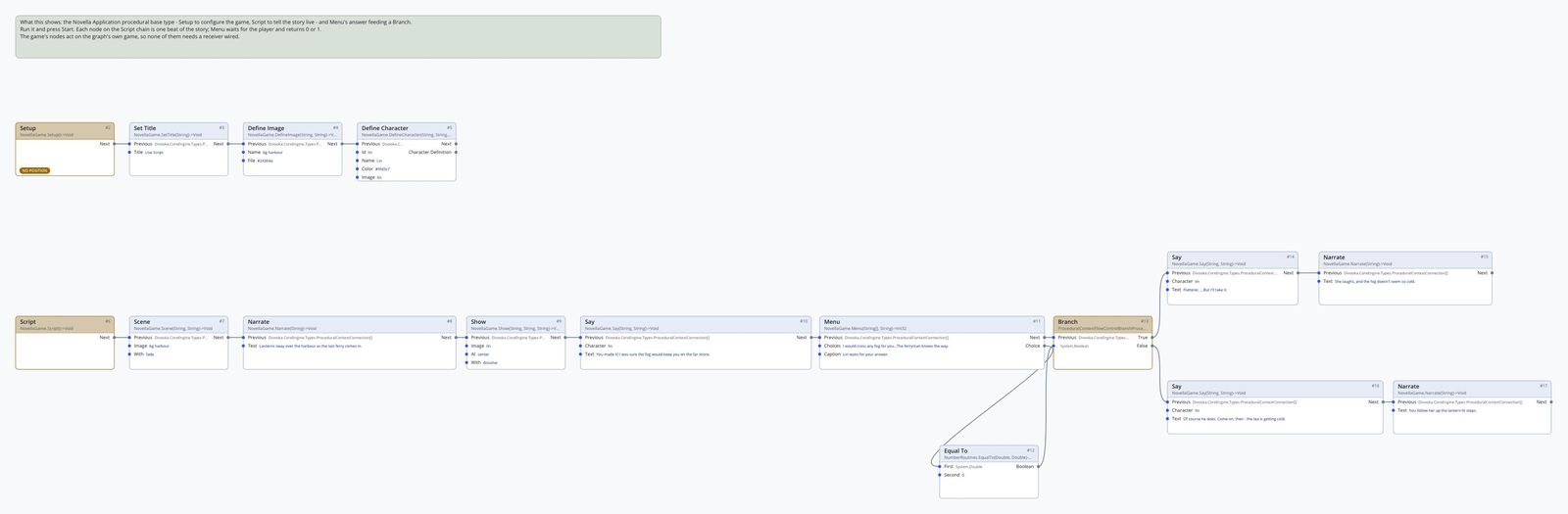Edit the Color value in Define Character
Image resolution: width=1568 pixels, height=514 pixels.
point(383,169)
